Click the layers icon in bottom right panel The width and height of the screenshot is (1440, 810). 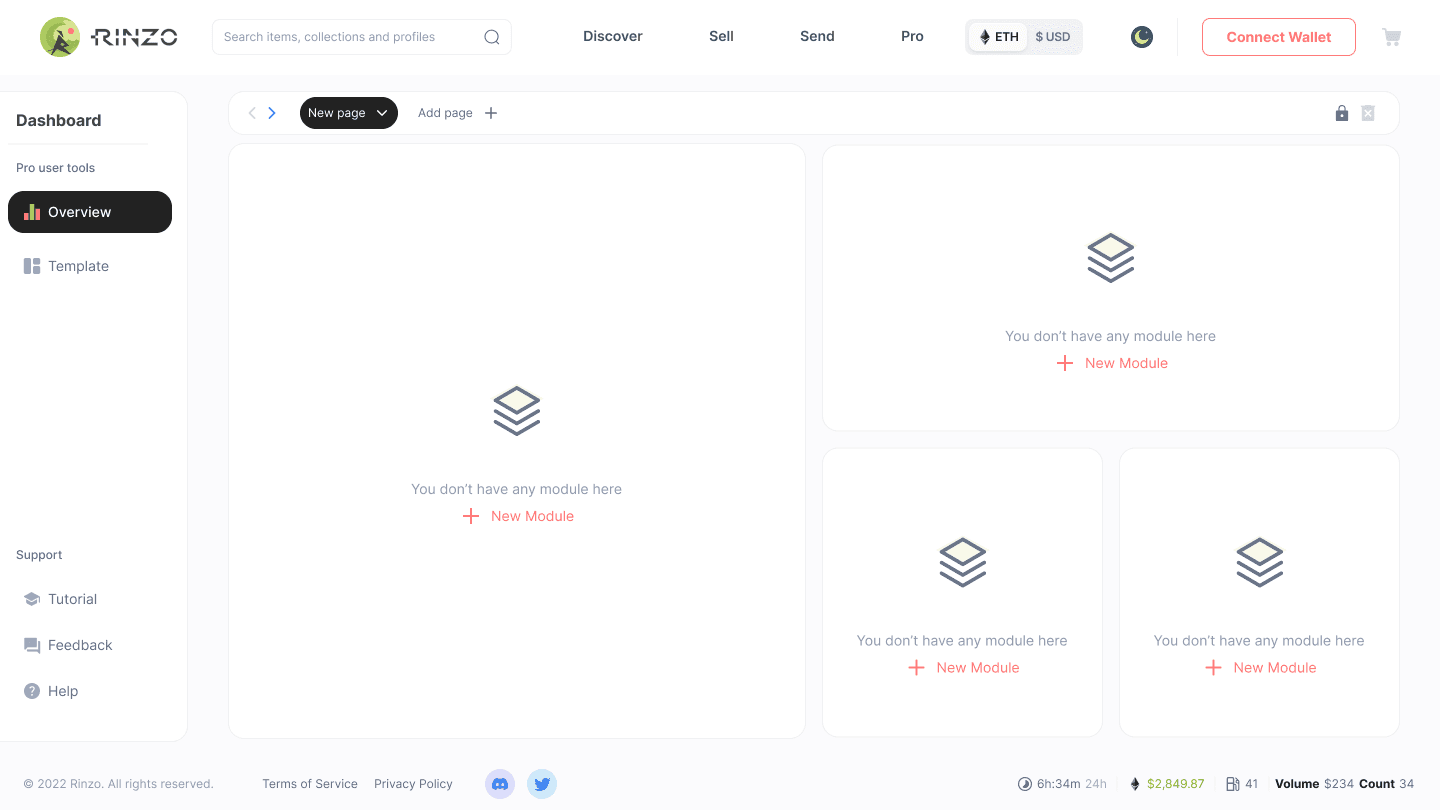pos(1260,563)
